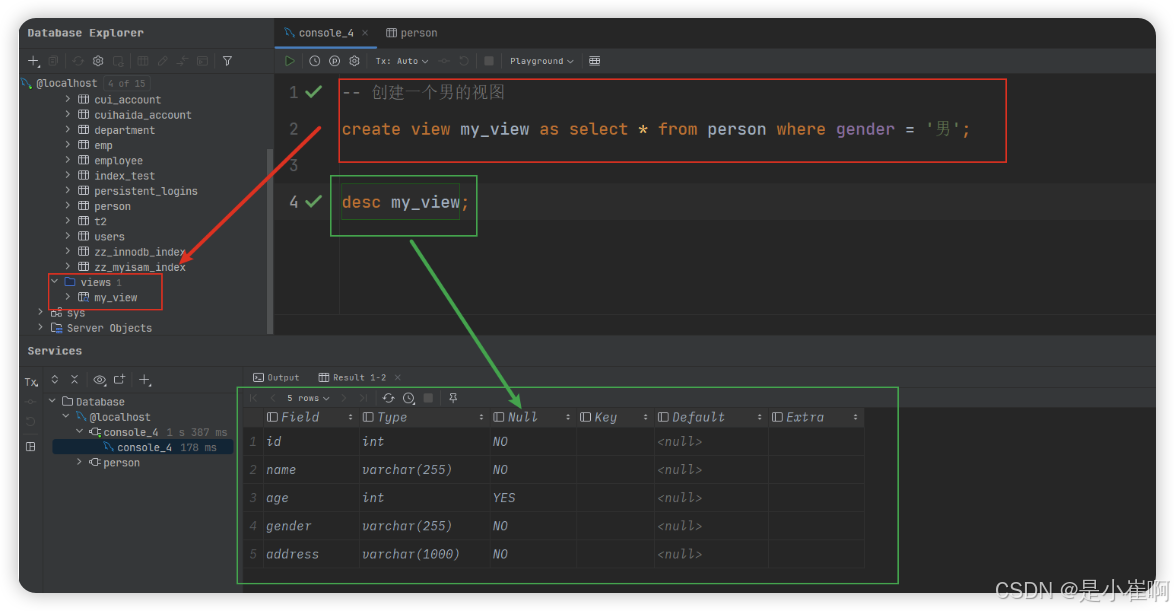Click the layout icon on Services left strip
The height and width of the screenshot is (611, 1174).
tap(31, 446)
